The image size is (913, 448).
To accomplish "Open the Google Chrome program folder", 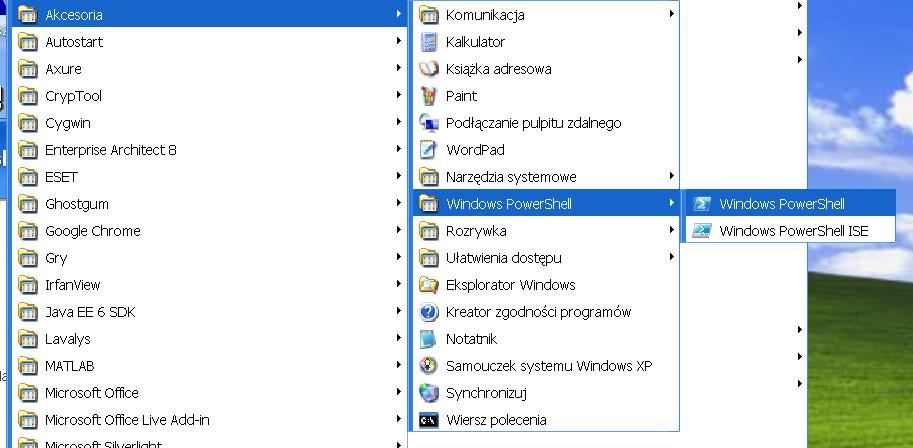I will point(210,231).
